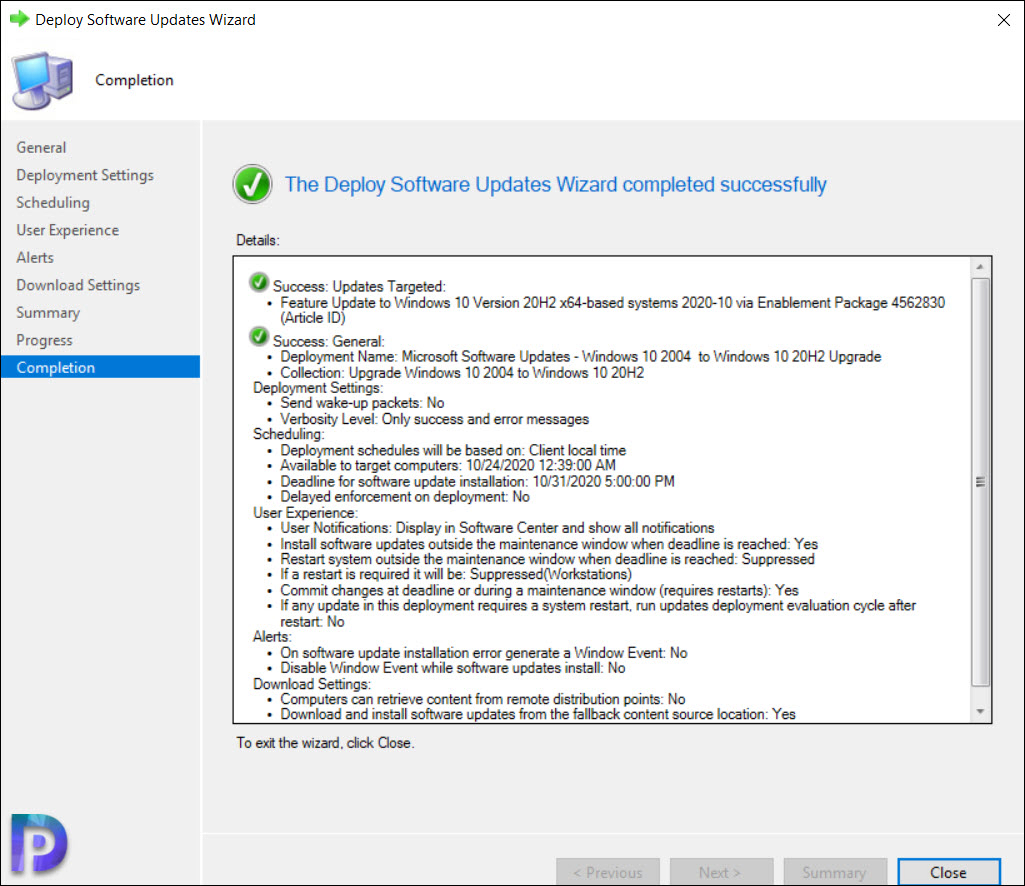This screenshot has height=886, width=1025.
Task: Open the Download Settings step
Action: click(78, 285)
